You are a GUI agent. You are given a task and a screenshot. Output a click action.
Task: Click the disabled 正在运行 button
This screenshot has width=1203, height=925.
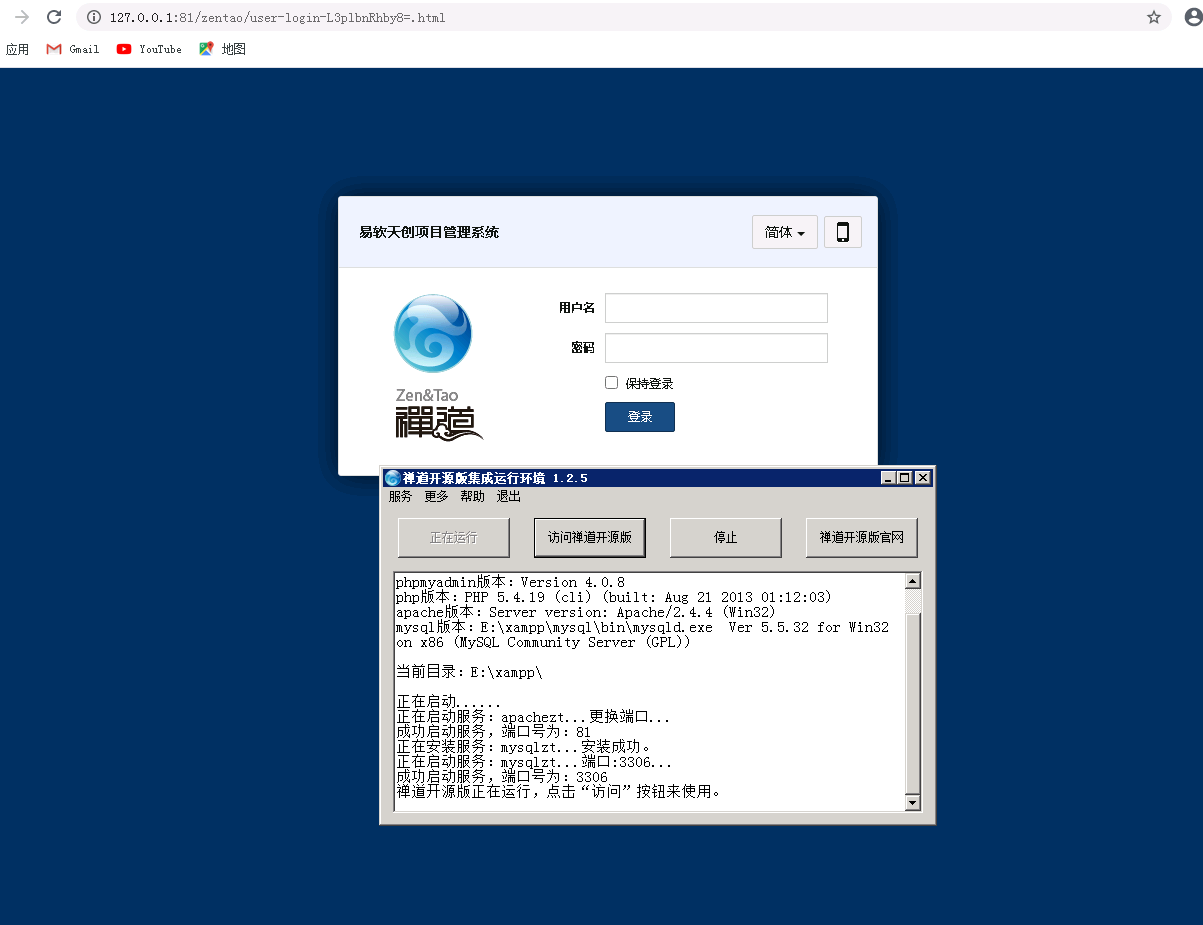[x=454, y=537]
